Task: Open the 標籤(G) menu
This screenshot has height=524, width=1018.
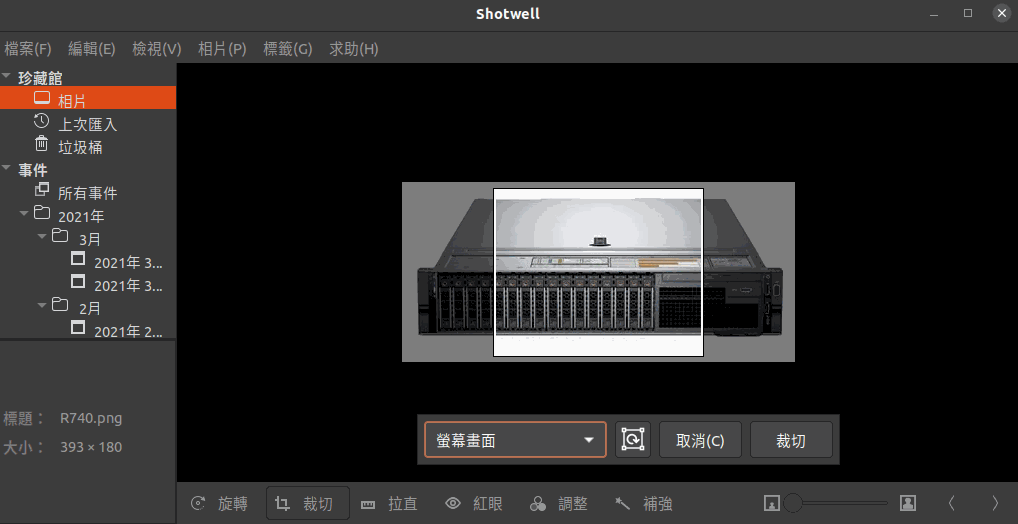Action: pos(288,49)
